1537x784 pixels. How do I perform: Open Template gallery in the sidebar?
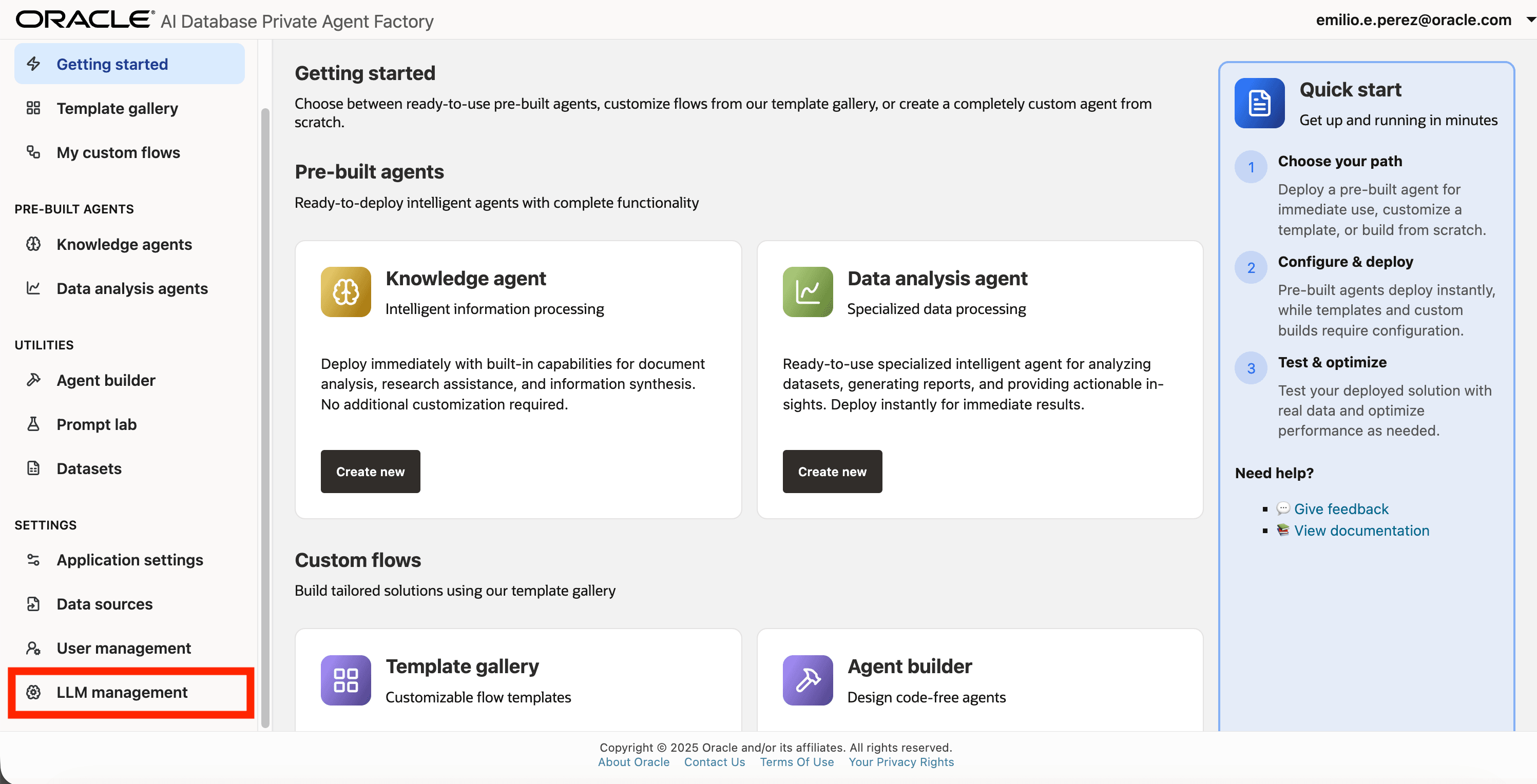pyautogui.click(x=117, y=108)
